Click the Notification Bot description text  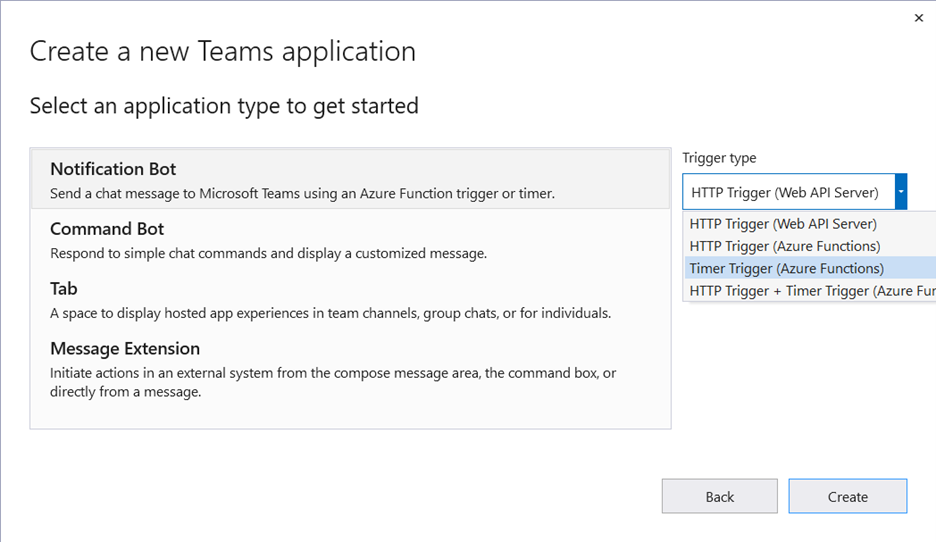pyautogui.click(x=302, y=193)
